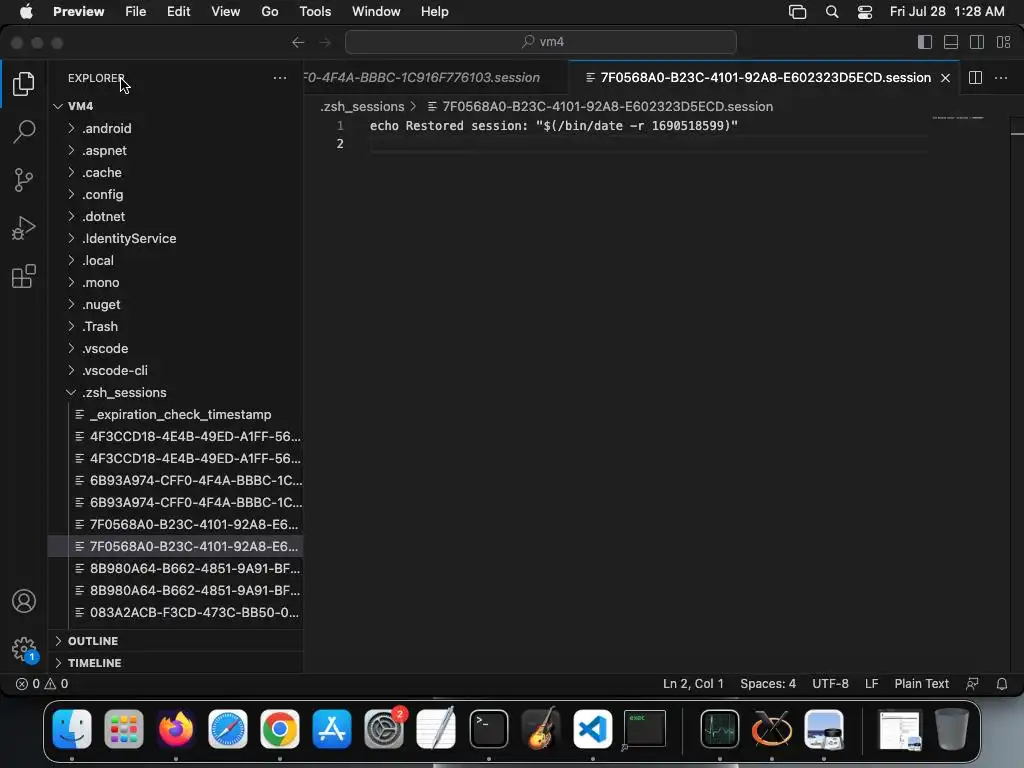
Task: Go forward with the right arrow
Action: click(x=325, y=42)
